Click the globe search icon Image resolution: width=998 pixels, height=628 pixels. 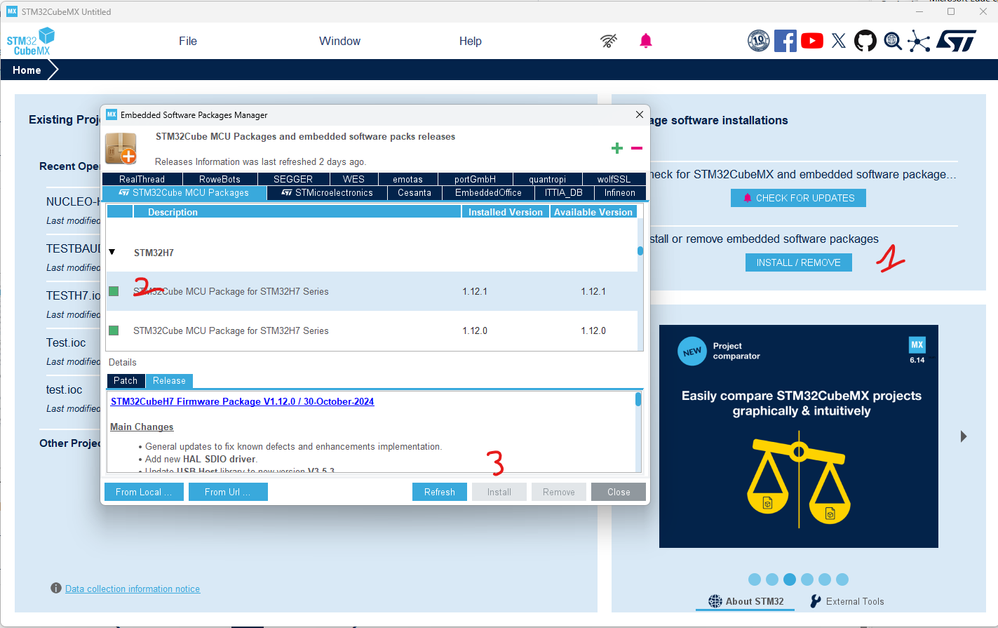point(892,41)
